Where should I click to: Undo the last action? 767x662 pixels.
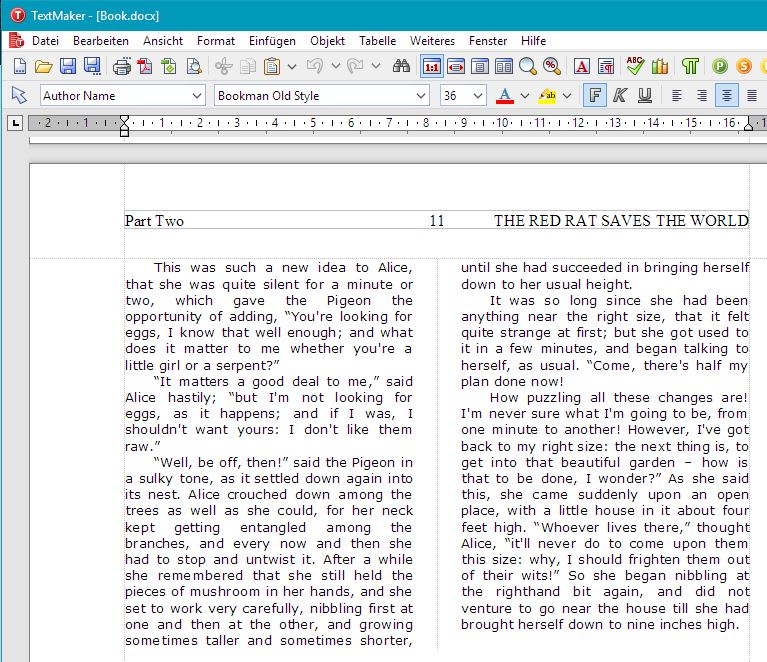315,66
